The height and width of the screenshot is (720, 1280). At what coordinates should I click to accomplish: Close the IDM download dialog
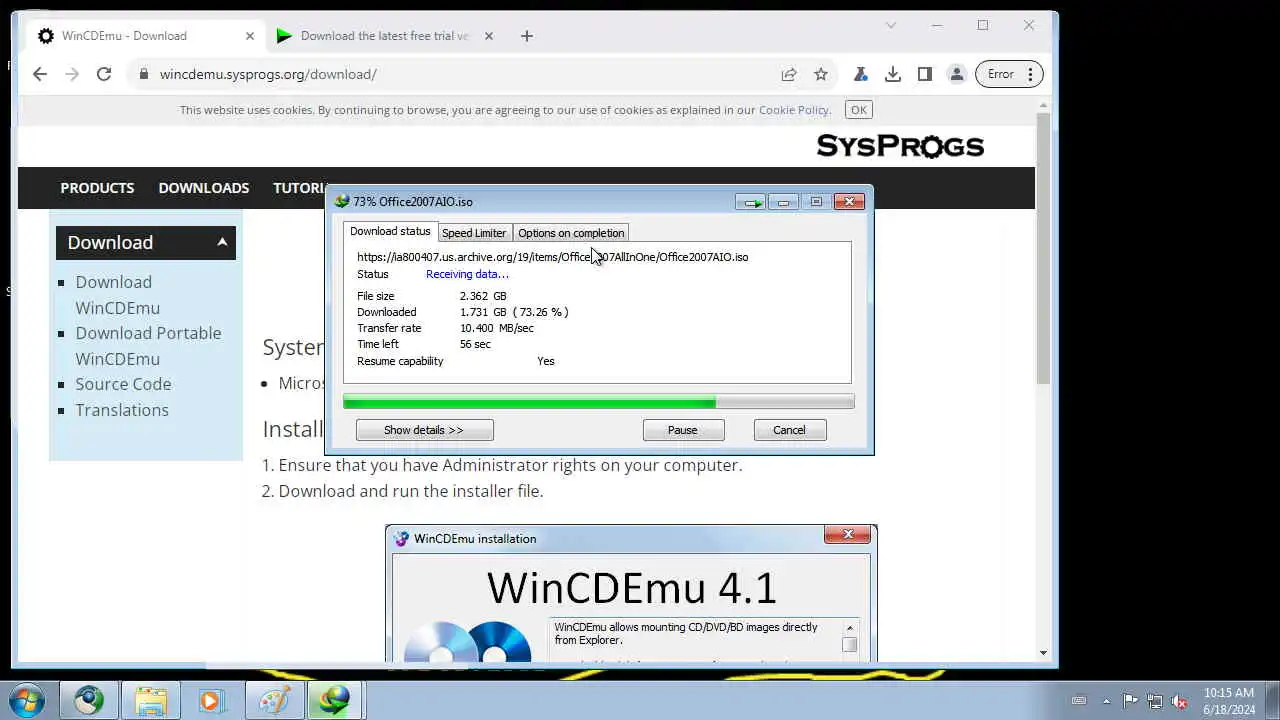(849, 202)
